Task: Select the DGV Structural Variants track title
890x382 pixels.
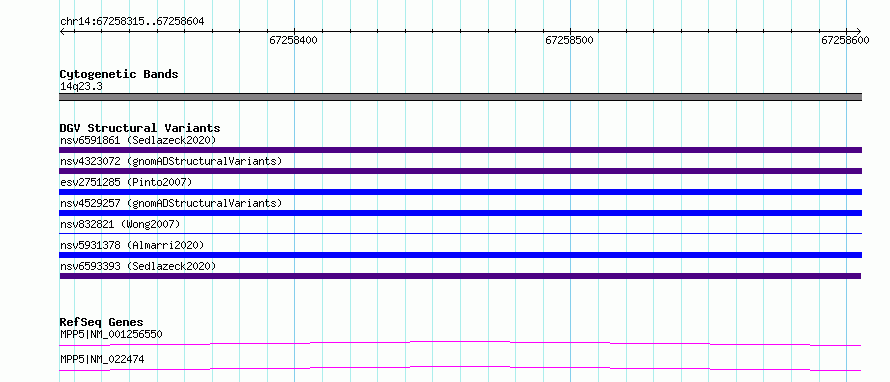Action: click(x=140, y=128)
